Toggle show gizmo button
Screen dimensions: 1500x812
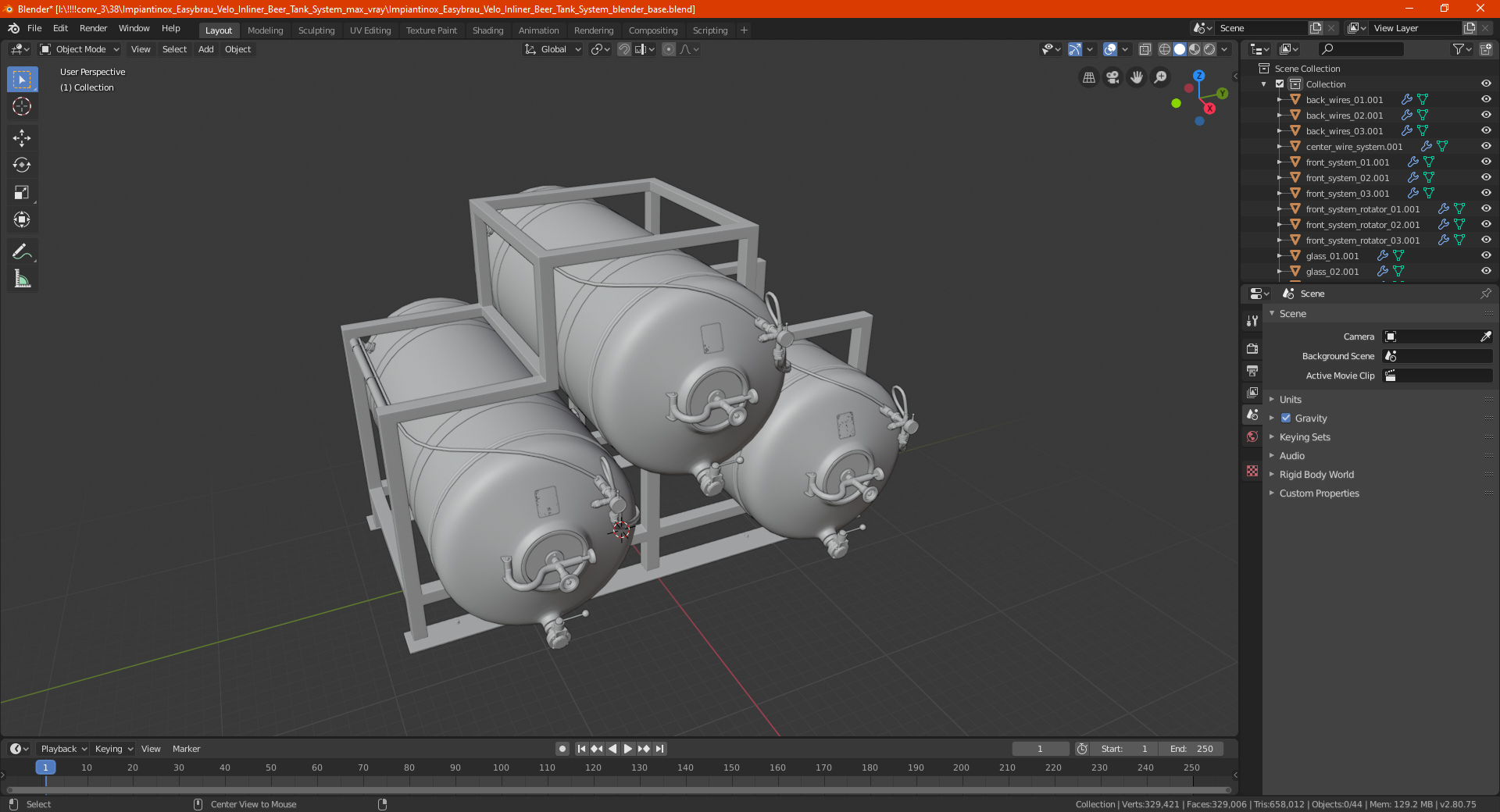point(1075,49)
